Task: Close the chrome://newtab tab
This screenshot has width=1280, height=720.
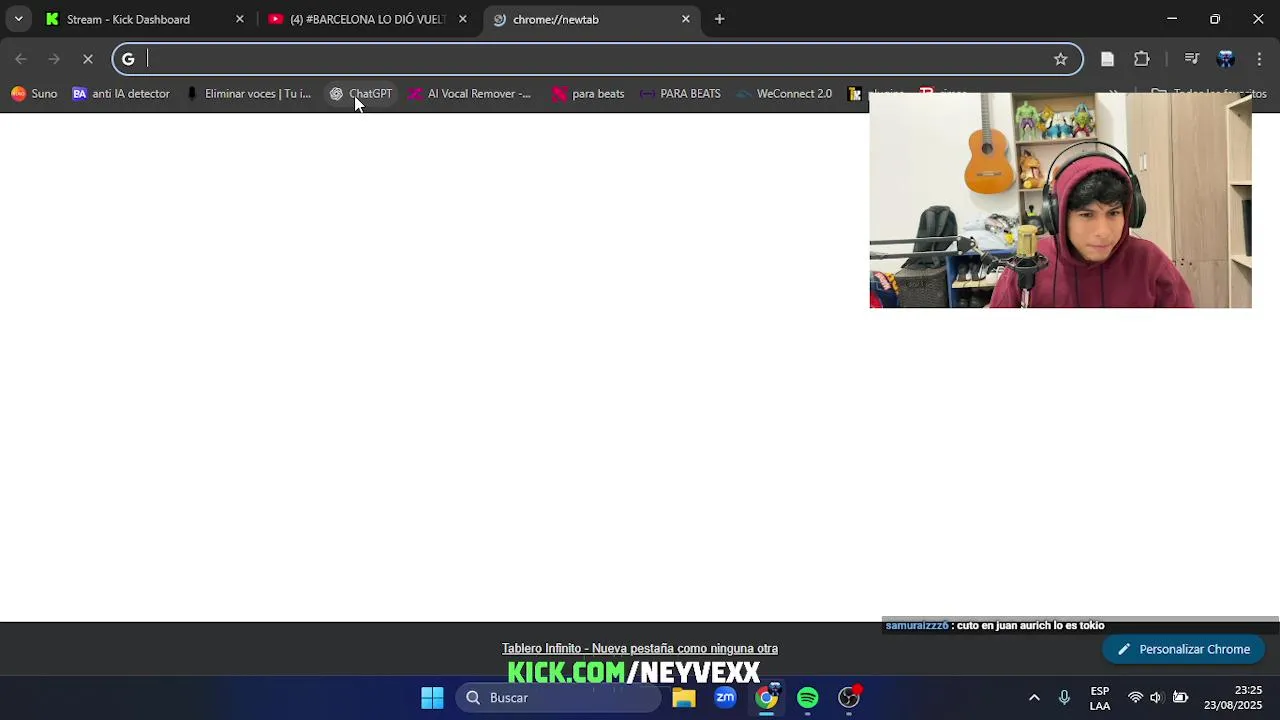Action: pyautogui.click(x=685, y=19)
